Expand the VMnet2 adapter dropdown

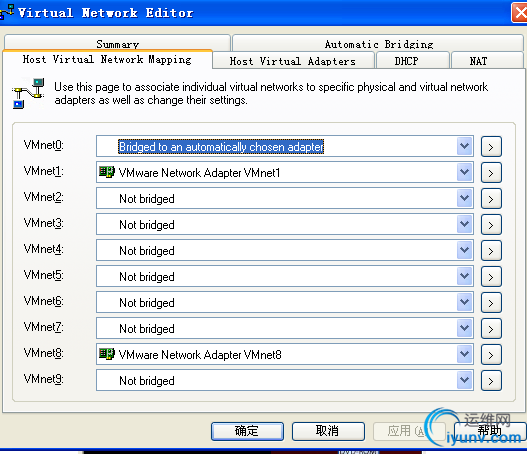point(464,198)
